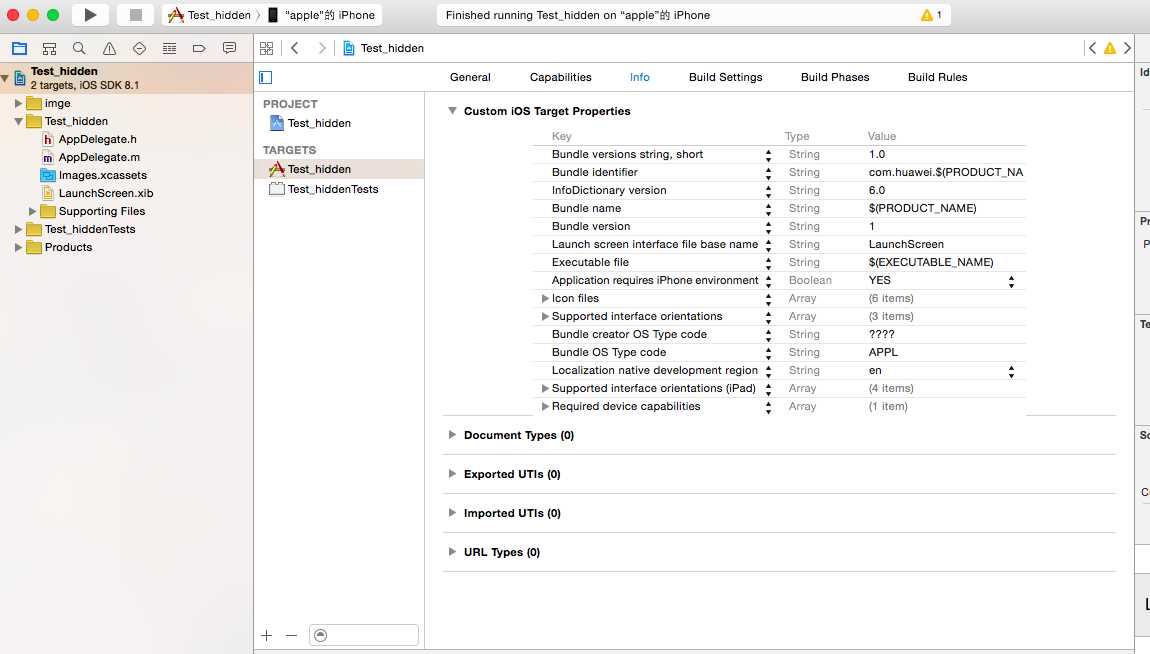Click the targets filter field

pos(364,635)
